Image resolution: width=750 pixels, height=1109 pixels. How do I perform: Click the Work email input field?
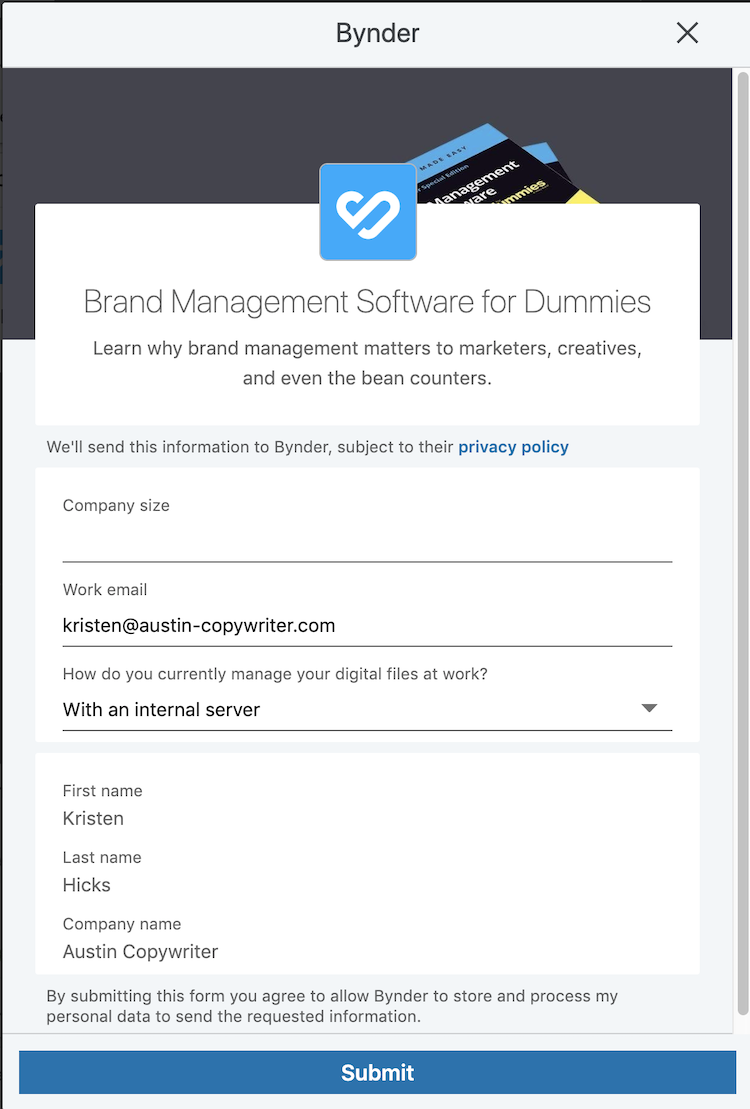[x=367, y=626]
